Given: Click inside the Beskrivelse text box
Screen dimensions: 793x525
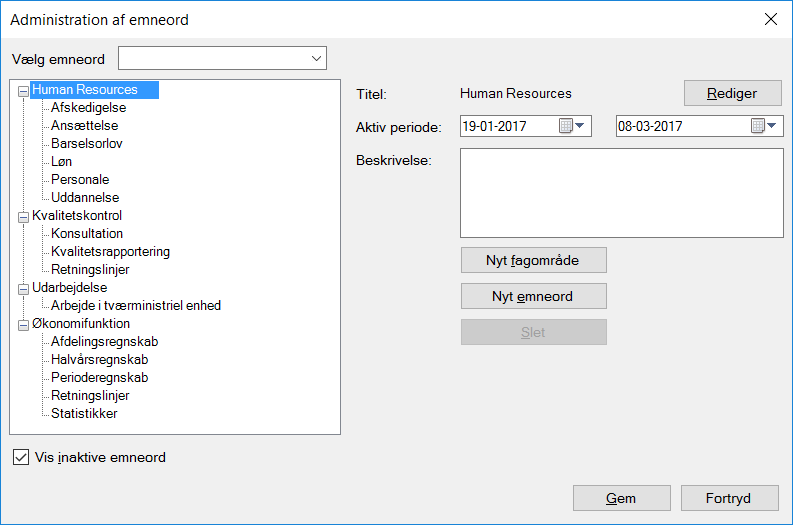Looking at the screenshot, I should [620, 192].
